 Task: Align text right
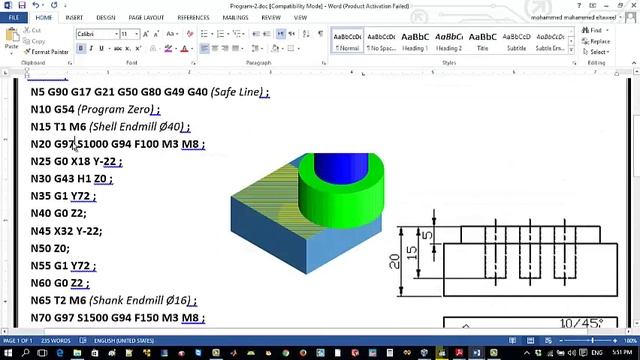225,49
